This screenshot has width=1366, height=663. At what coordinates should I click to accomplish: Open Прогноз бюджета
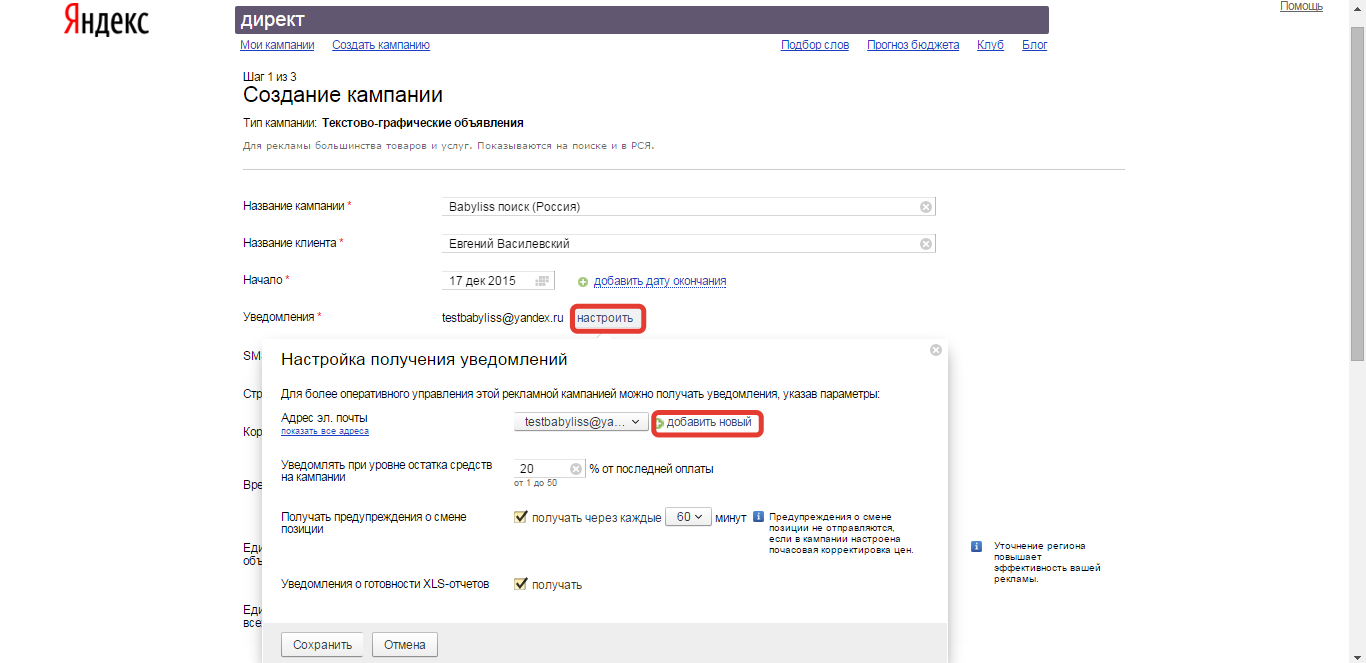pyautogui.click(x=913, y=45)
